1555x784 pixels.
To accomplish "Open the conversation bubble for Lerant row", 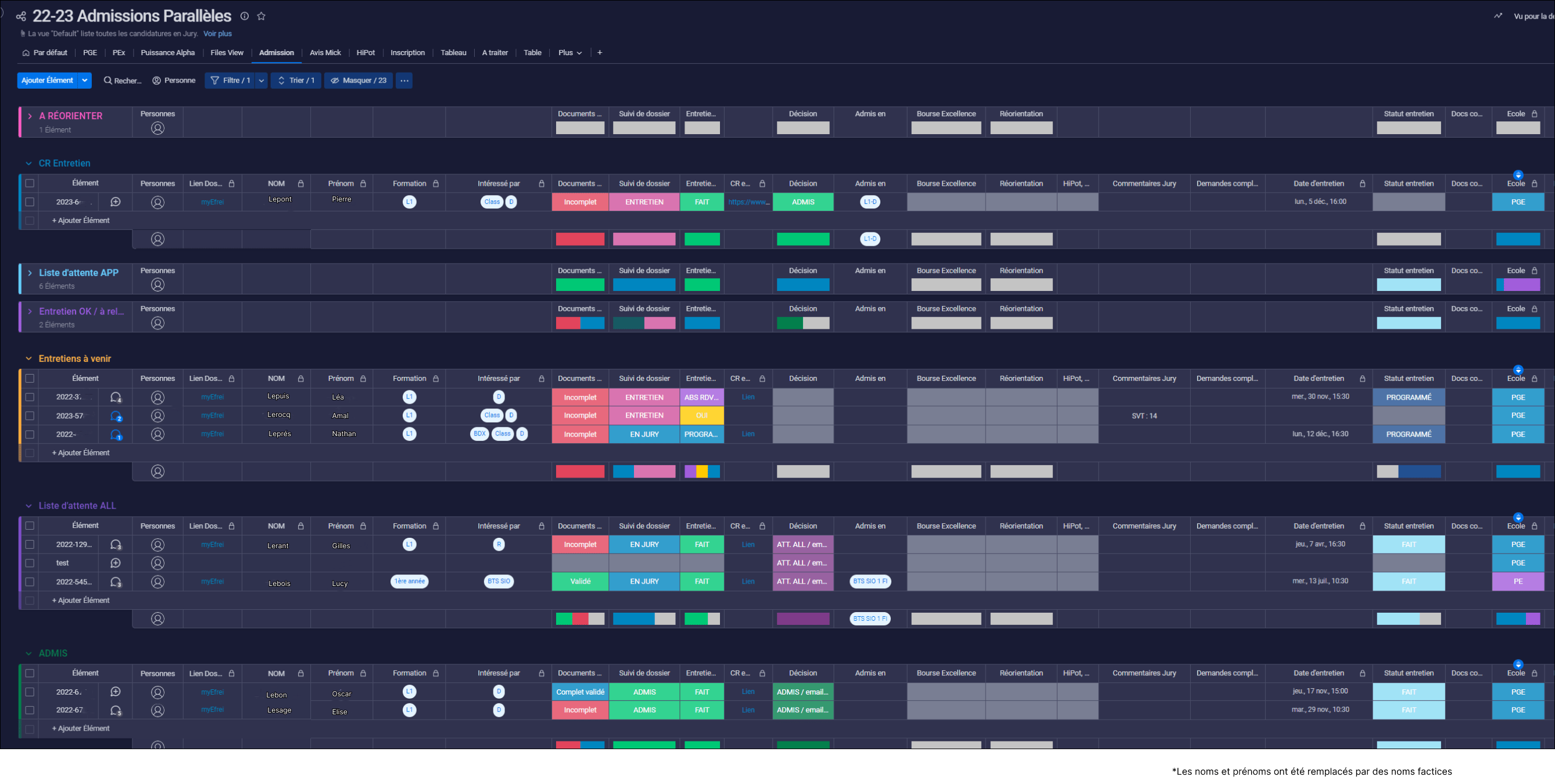I will pos(116,545).
